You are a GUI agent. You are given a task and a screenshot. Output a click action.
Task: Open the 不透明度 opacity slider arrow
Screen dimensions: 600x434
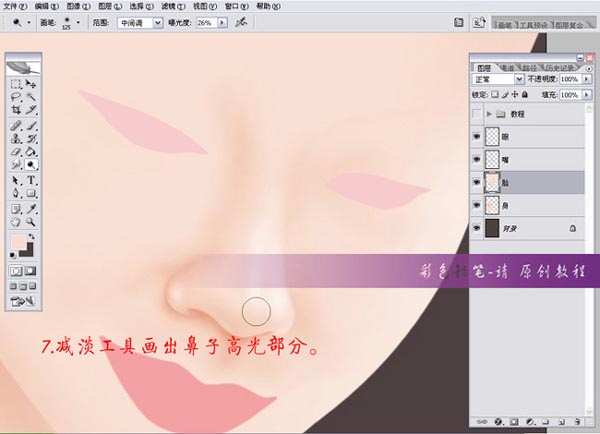pos(586,79)
